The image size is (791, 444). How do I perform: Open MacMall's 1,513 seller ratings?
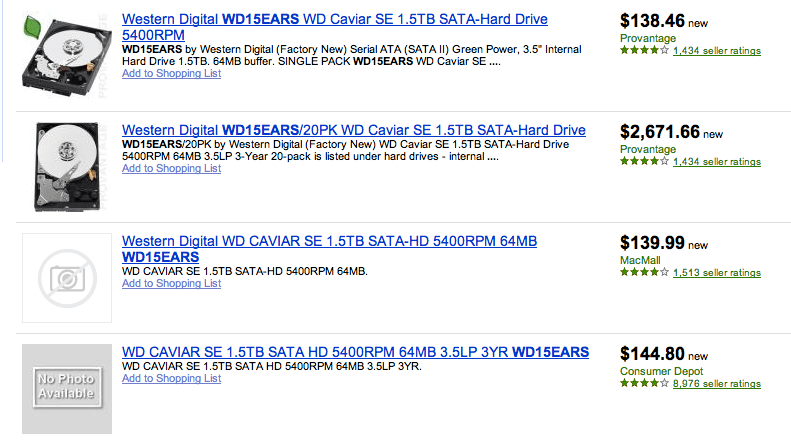point(716,272)
